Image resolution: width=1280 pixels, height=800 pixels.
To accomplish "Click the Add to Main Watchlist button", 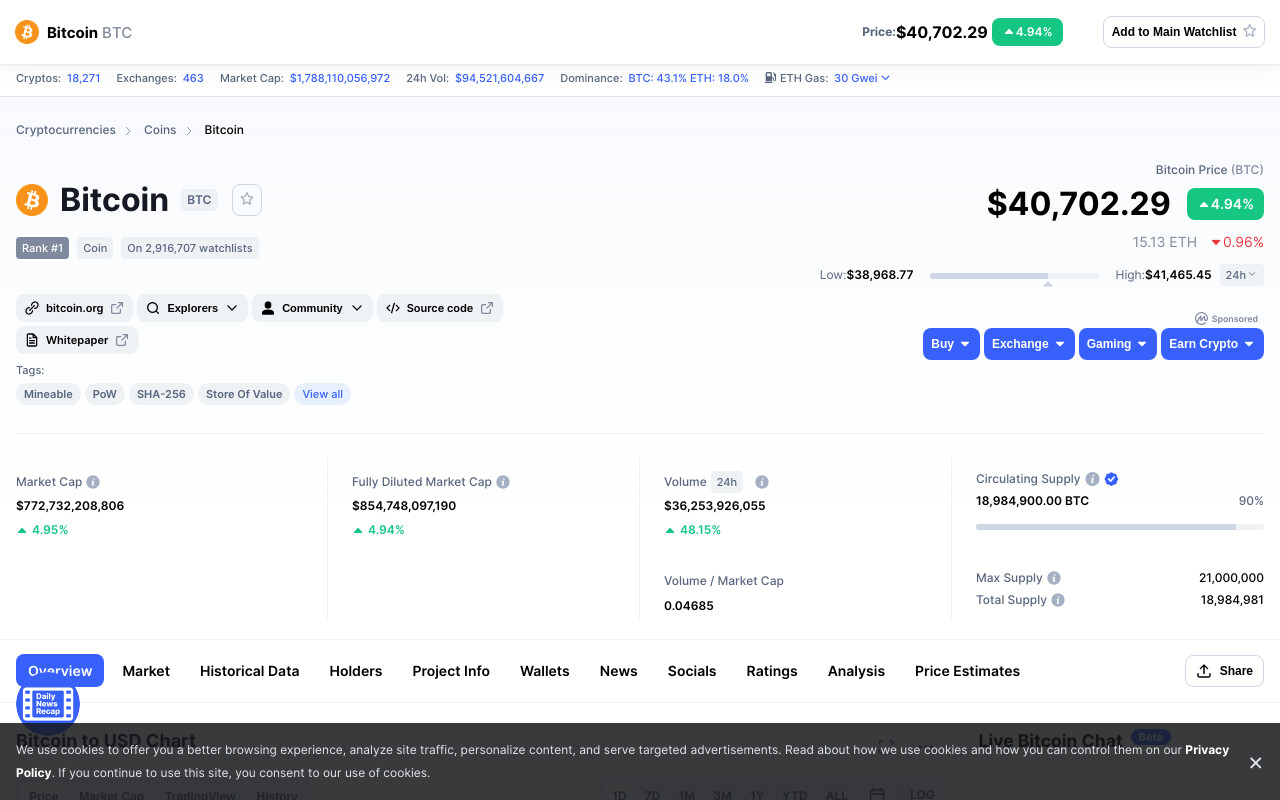I will pos(1184,32).
